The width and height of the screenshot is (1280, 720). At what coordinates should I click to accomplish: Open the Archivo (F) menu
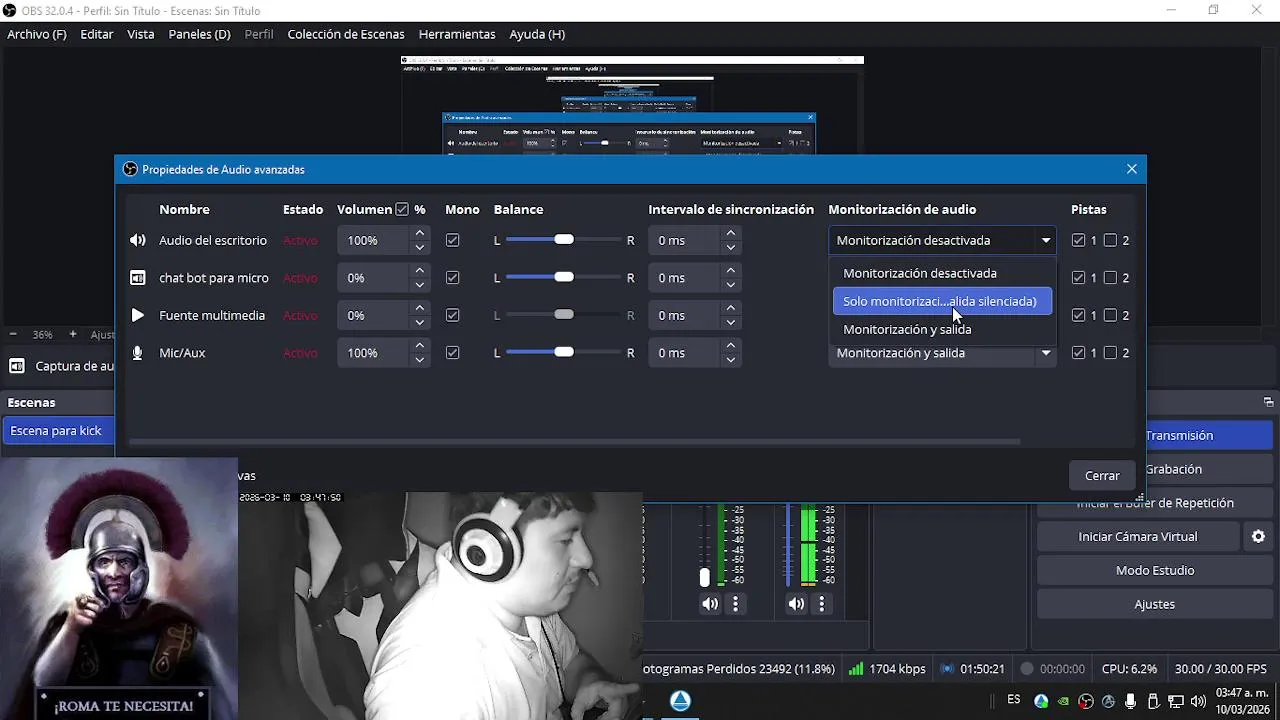37,34
